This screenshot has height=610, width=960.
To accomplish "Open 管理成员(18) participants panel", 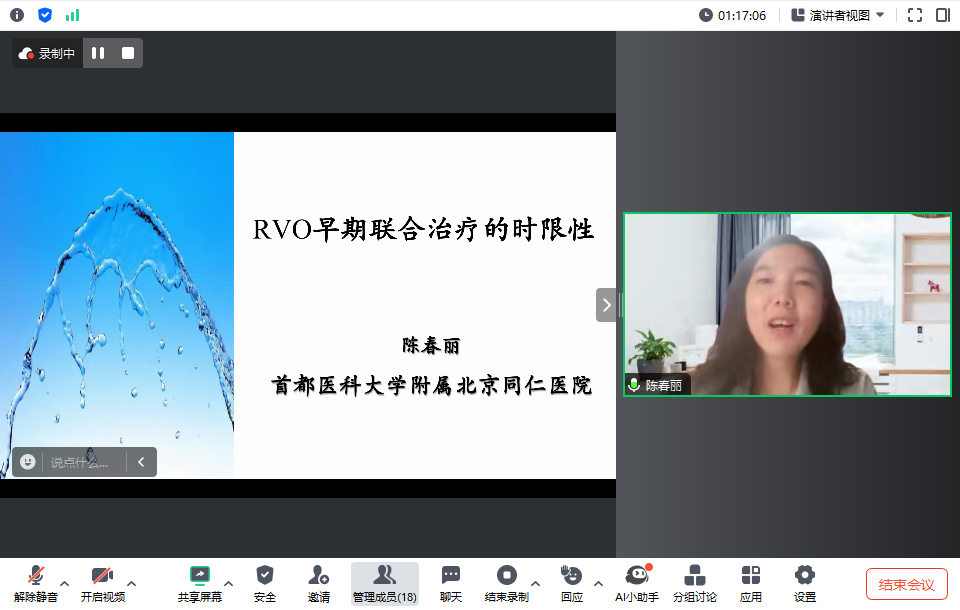I will (x=384, y=584).
